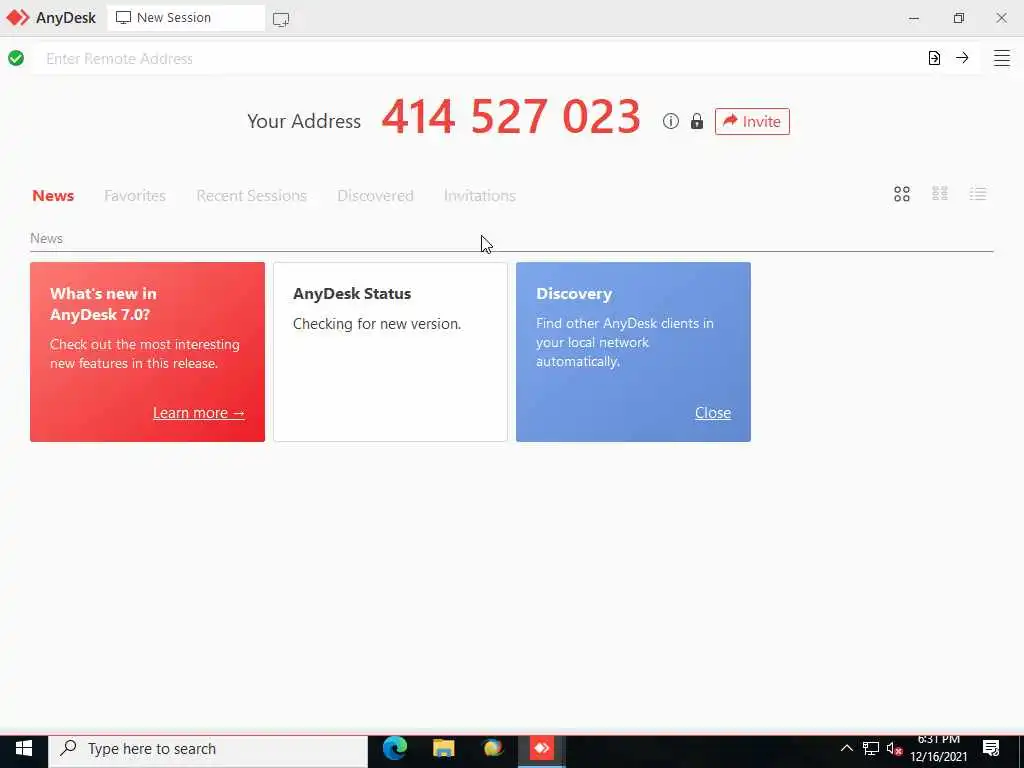
Task: Open the Invitations tab
Action: 479,195
